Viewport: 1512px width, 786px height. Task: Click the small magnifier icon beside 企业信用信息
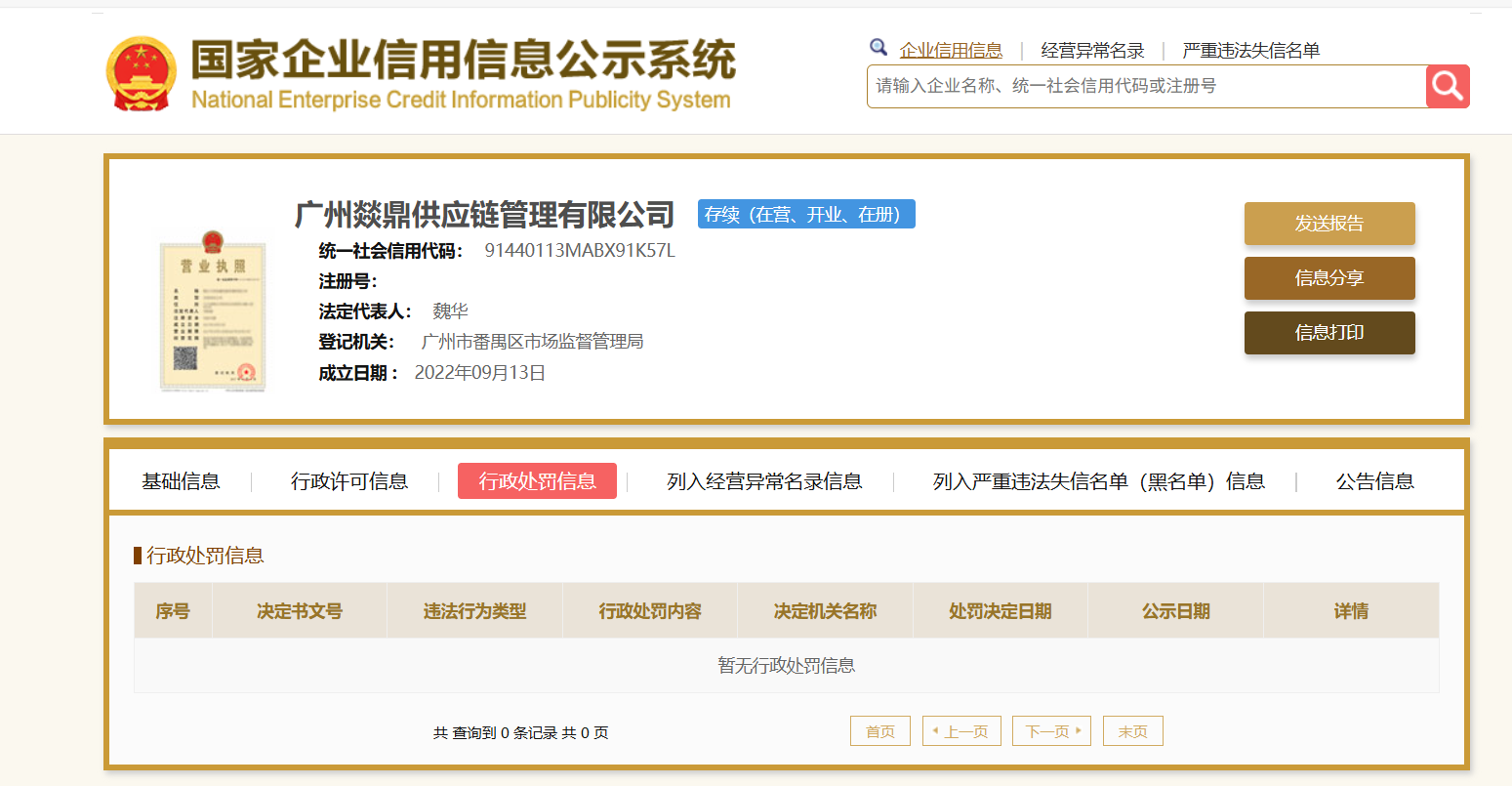879,47
